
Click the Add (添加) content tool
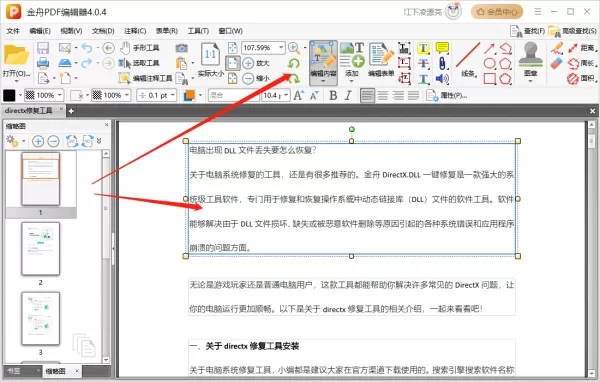coord(352,59)
